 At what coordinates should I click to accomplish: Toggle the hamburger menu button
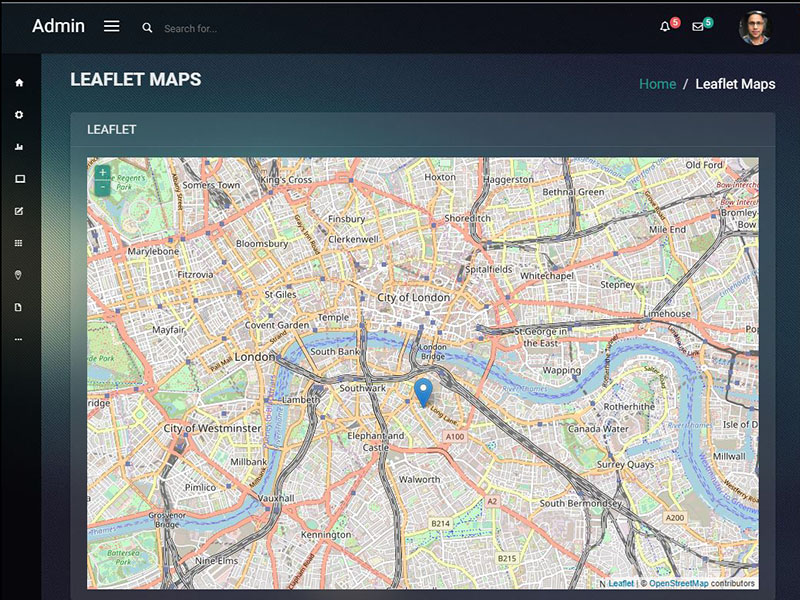[112, 26]
